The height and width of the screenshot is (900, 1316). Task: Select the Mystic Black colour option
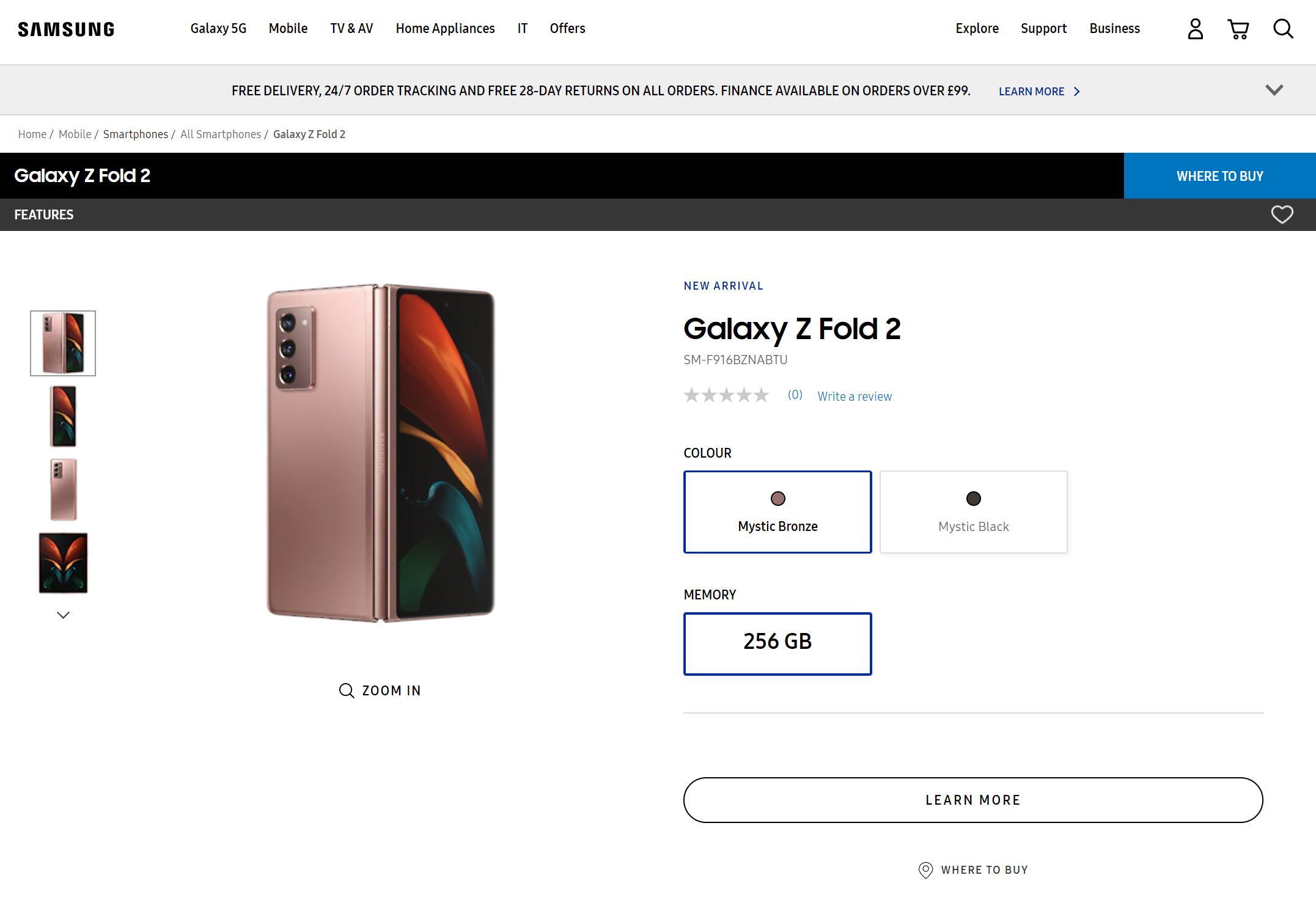[x=973, y=512]
